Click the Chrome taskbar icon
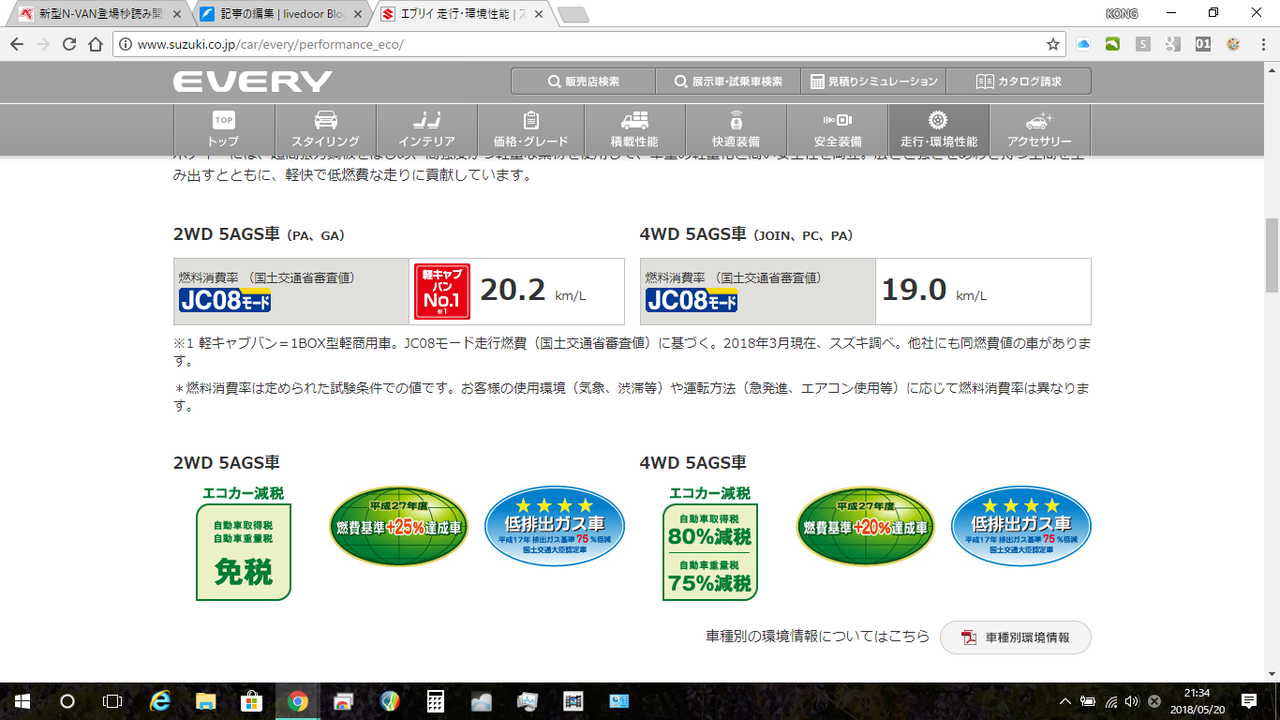The height and width of the screenshot is (720, 1280). click(x=297, y=701)
